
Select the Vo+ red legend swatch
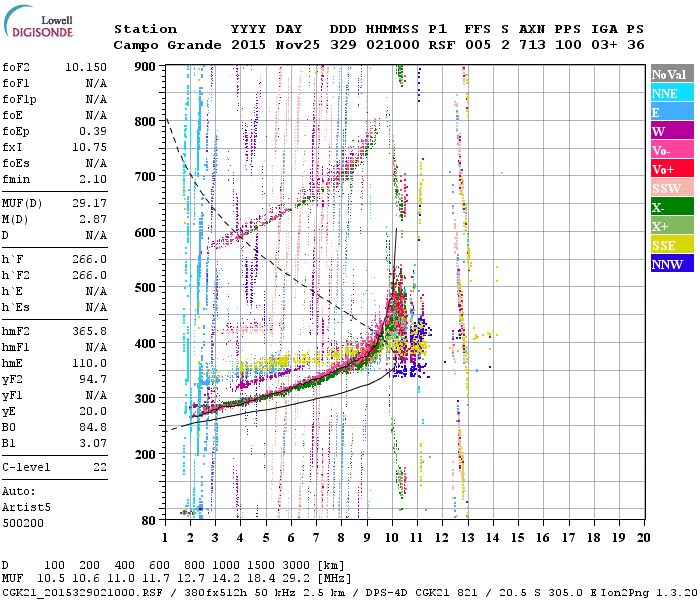tap(672, 169)
